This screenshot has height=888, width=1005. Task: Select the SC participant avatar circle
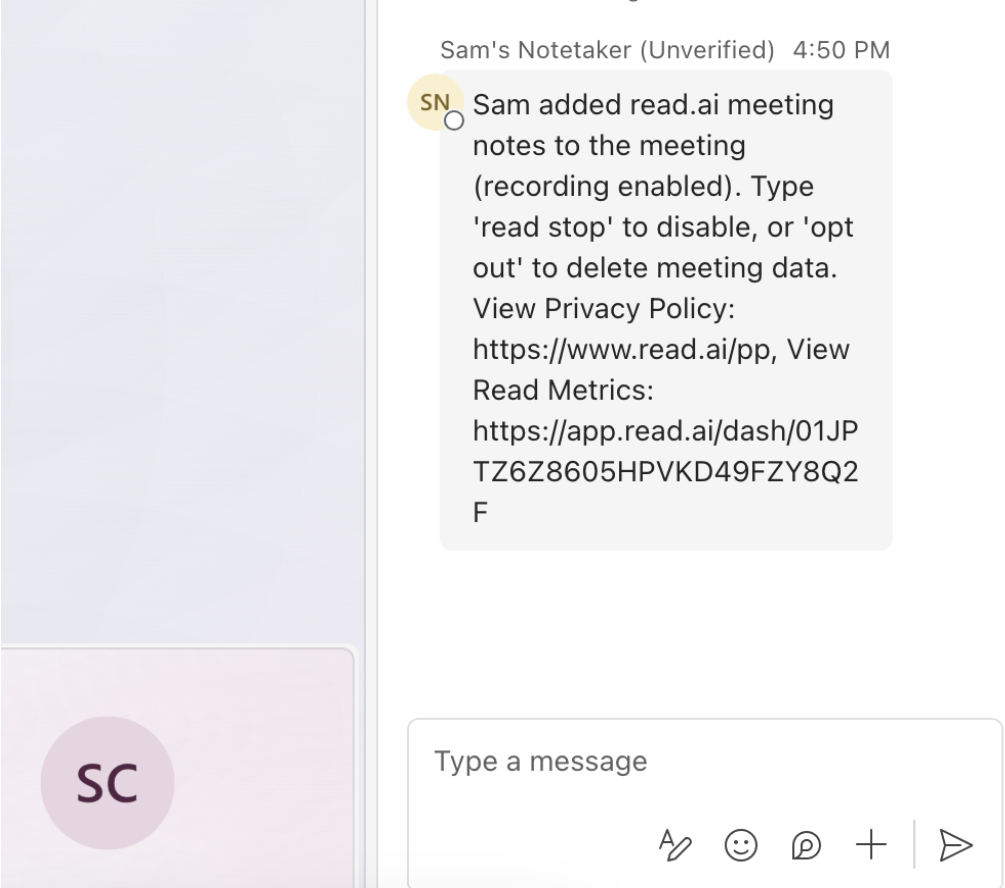pyautogui.click(x=107, y=784)
